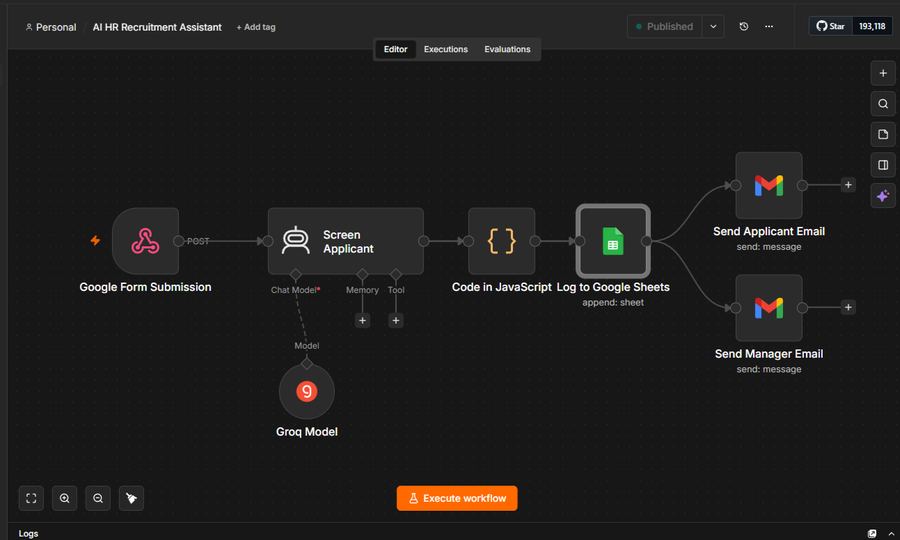The width and height of the screenshot is (900, 540).
Task: Click the POST output connector of webhook node
Action: [x=179, y=241]
